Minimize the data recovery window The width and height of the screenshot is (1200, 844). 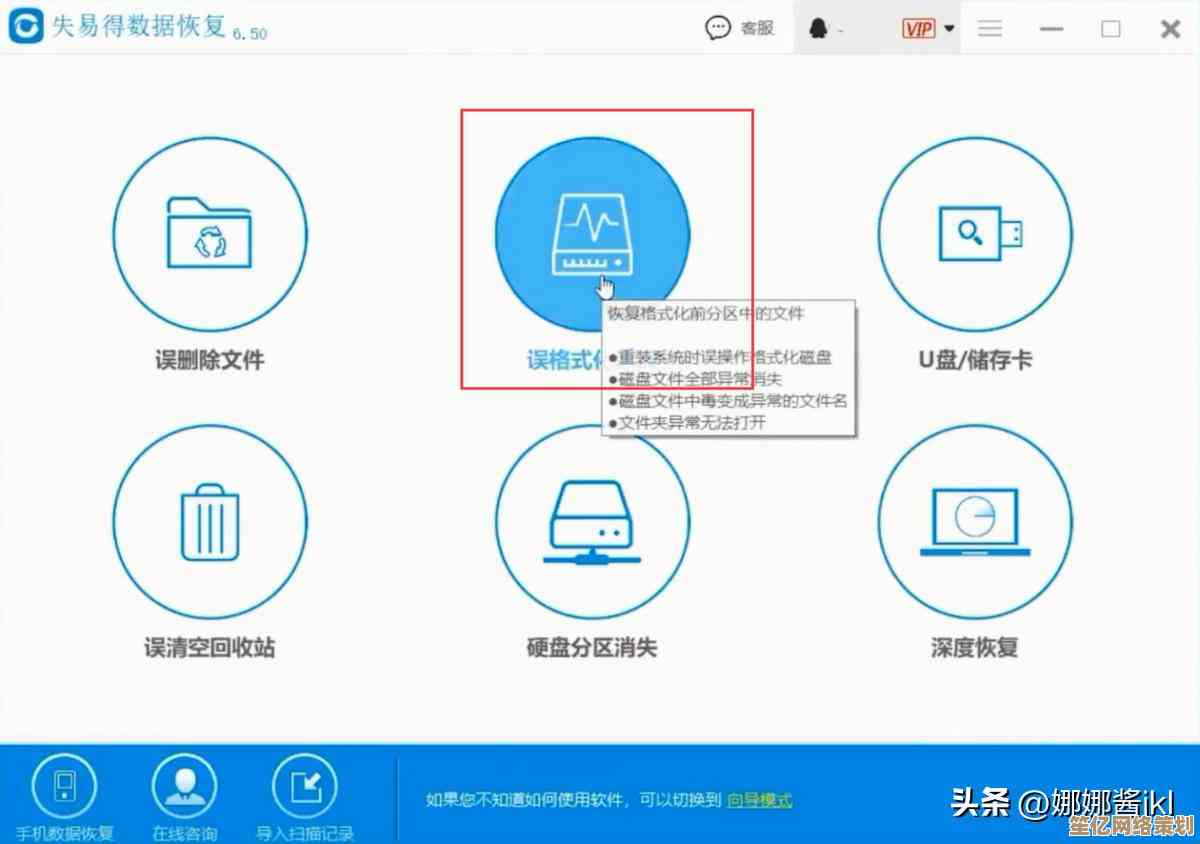[1051, 29]
